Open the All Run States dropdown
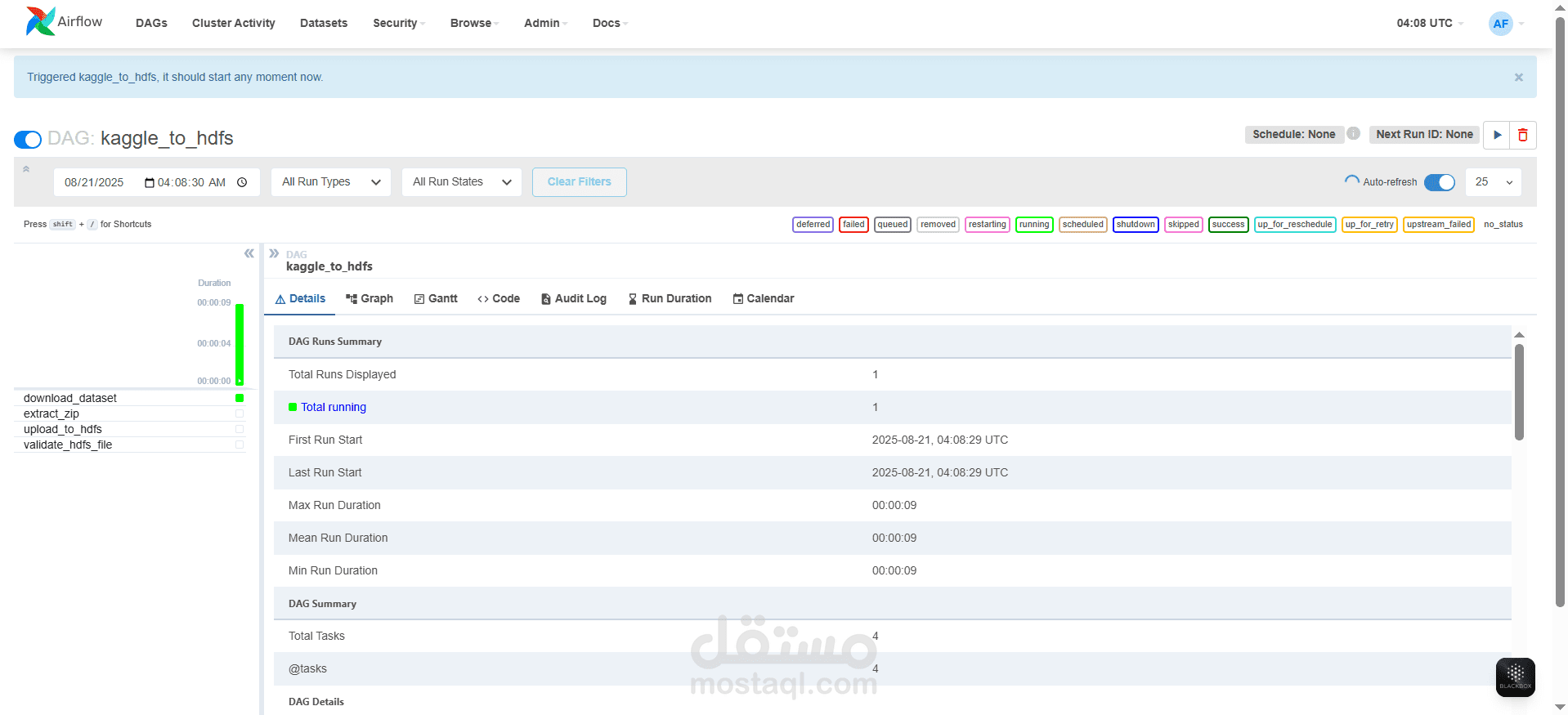1568x715 pixels. coord(461,182)
